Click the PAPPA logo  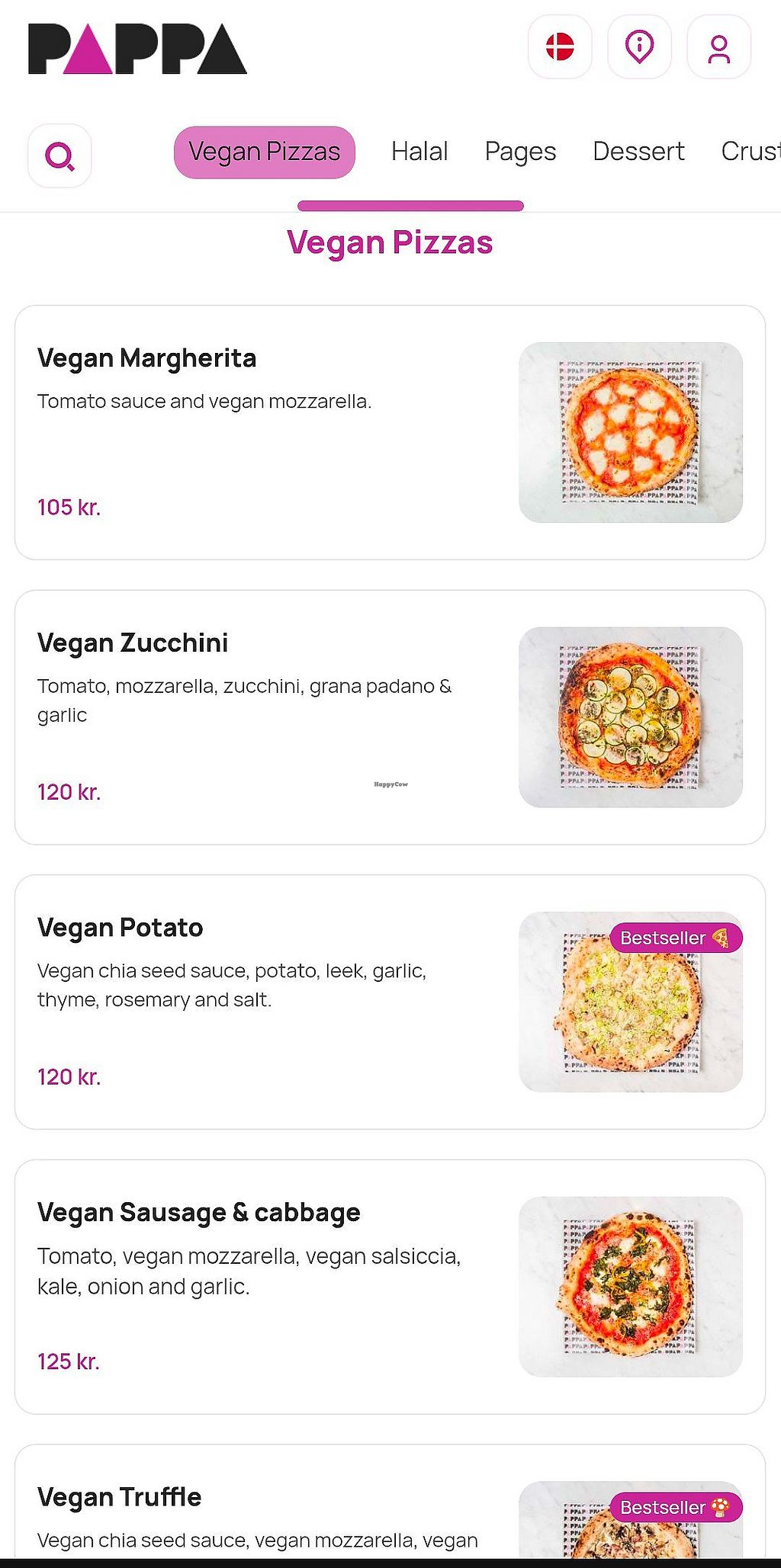pos(137,49)
